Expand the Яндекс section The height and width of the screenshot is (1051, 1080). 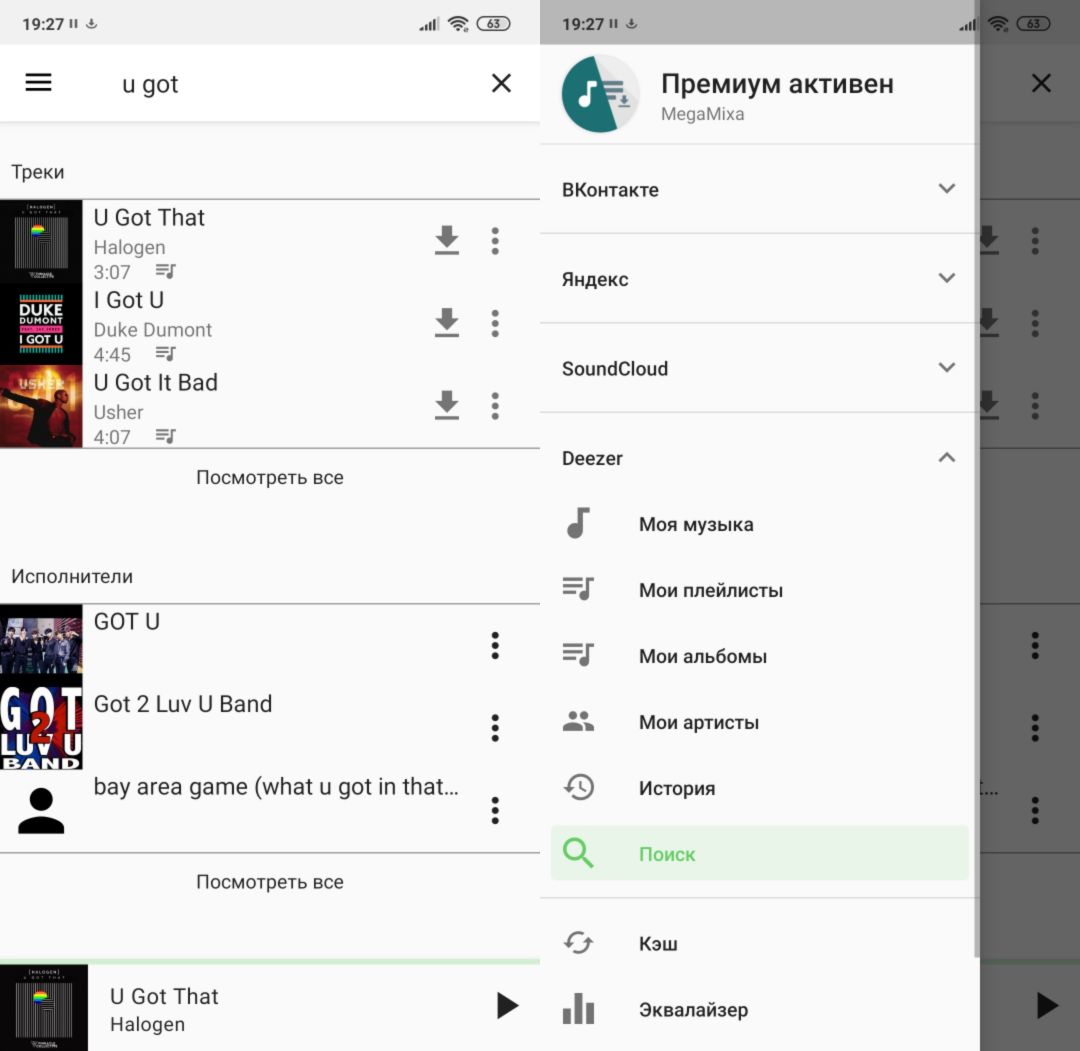(x=758, y=279)
